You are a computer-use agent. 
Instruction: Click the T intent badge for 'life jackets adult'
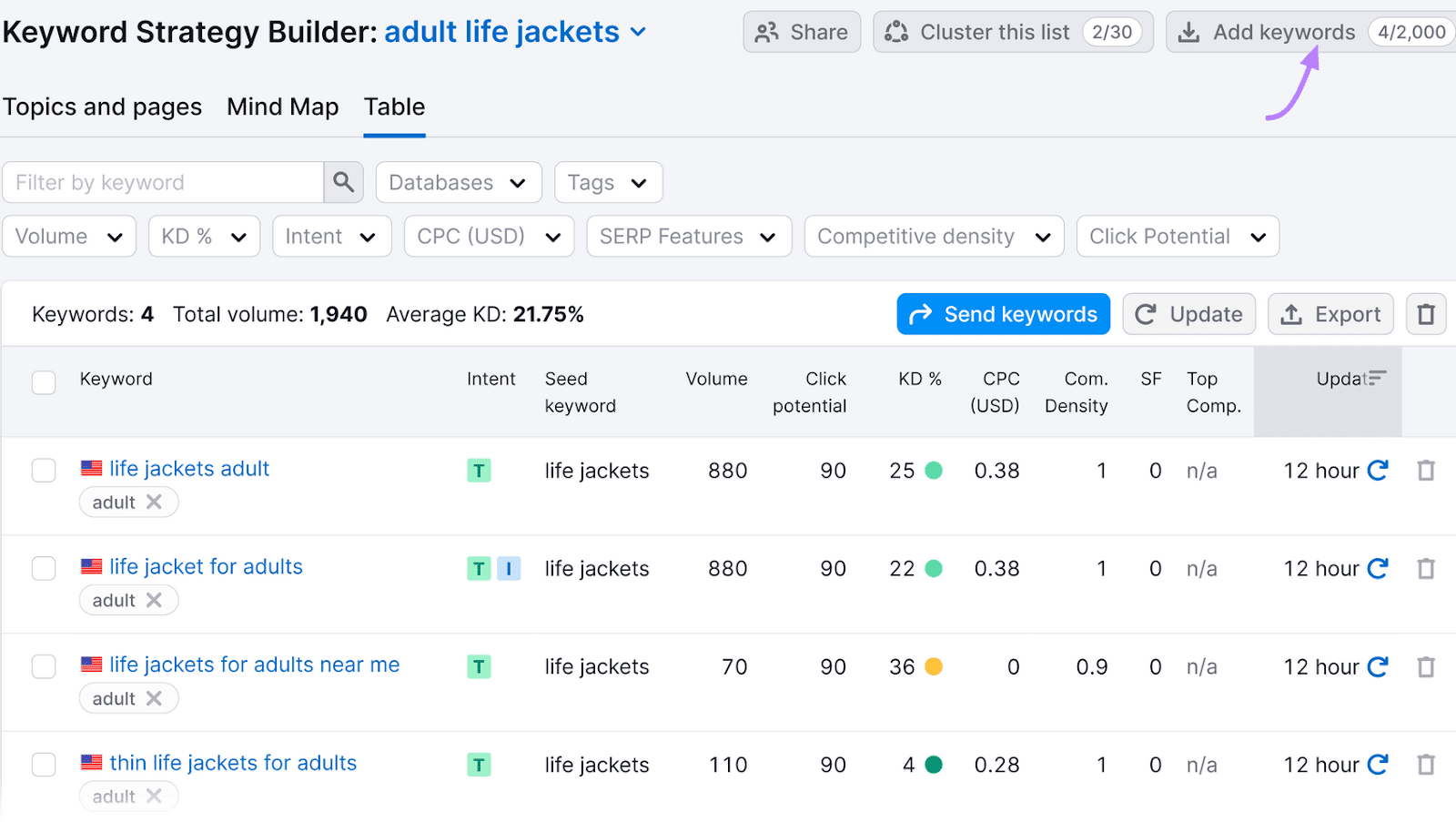[x=479, y=471]
